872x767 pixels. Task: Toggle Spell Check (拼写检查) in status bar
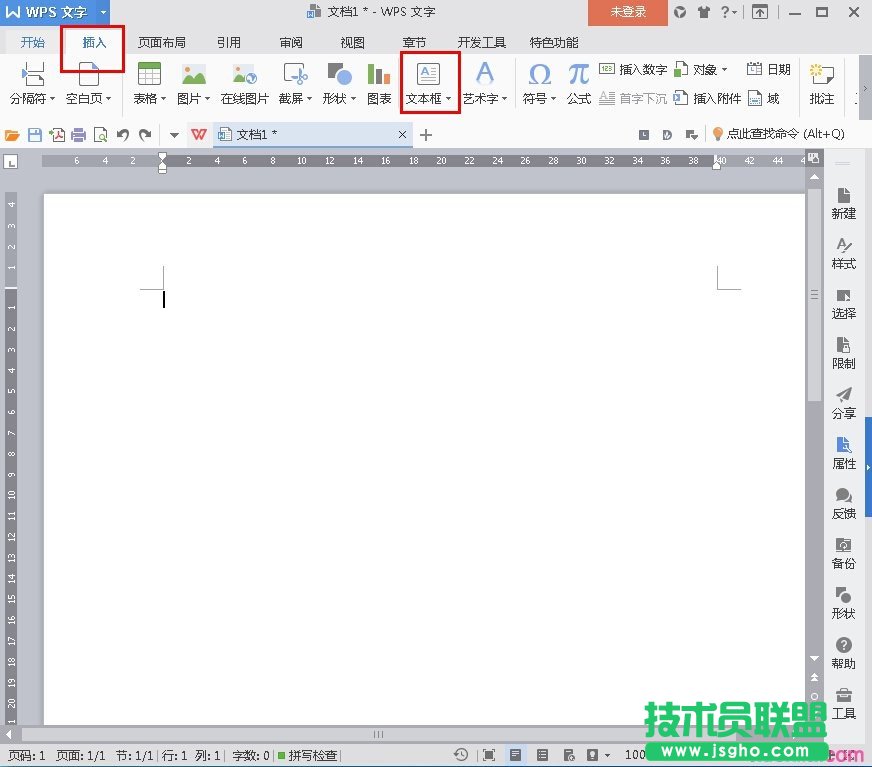point(308,755)
